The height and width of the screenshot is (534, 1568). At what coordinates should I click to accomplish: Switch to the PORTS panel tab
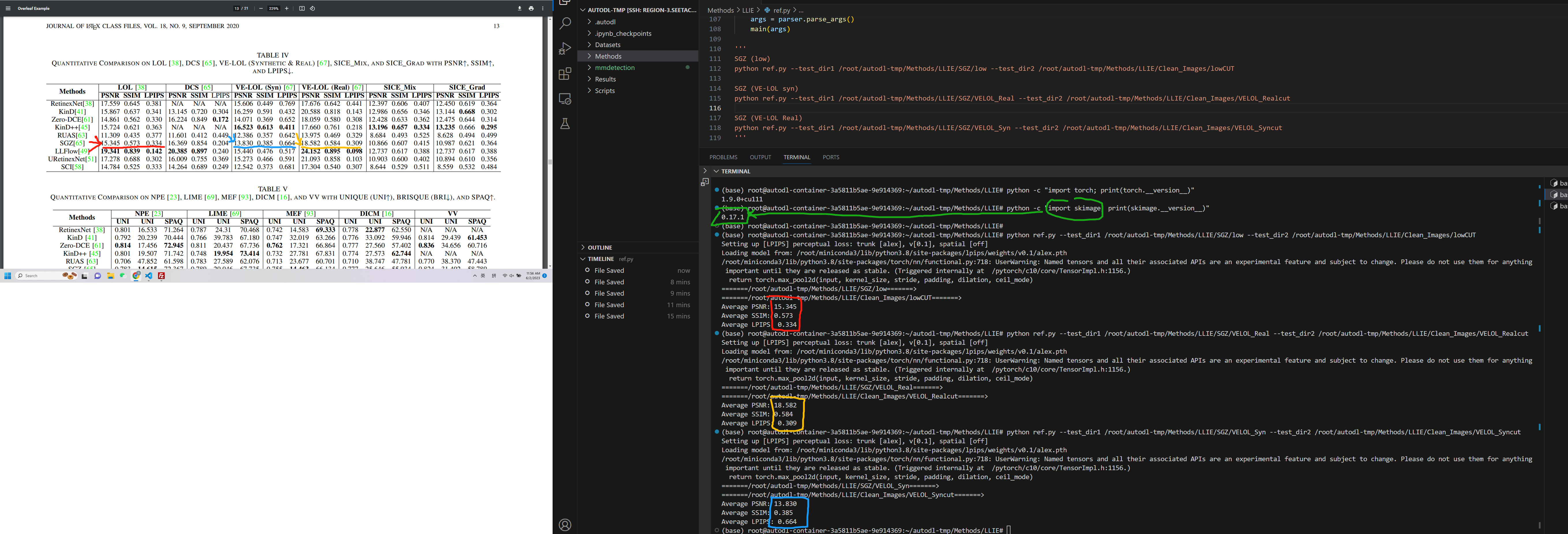pyautogui.click(x=831, y=157)
